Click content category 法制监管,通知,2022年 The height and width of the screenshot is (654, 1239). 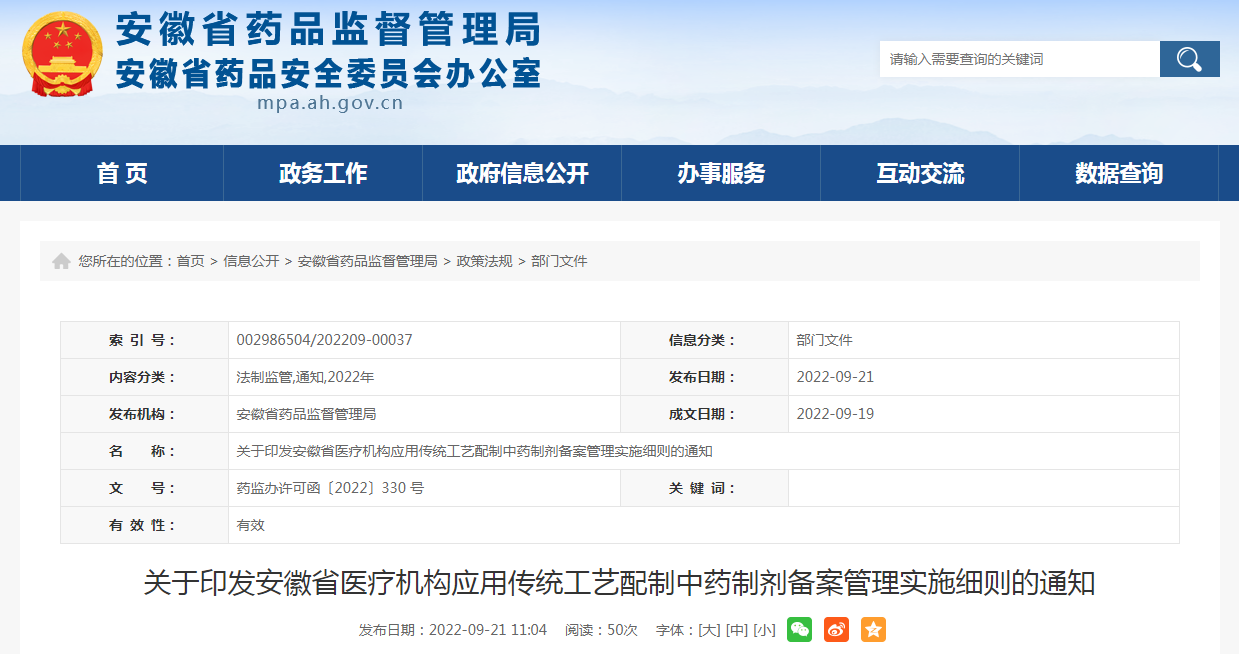305,377
